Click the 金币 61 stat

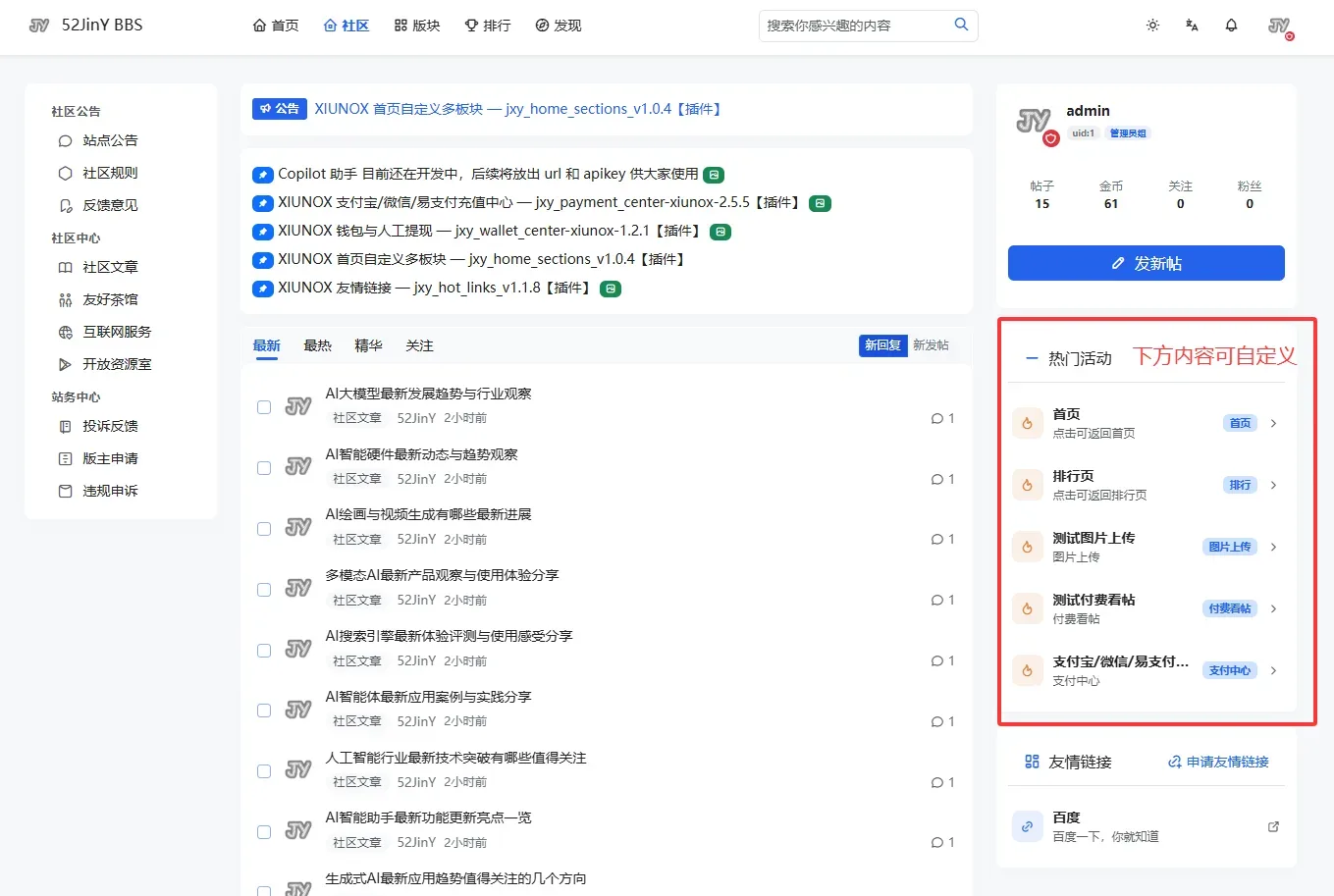point(1110,194)
